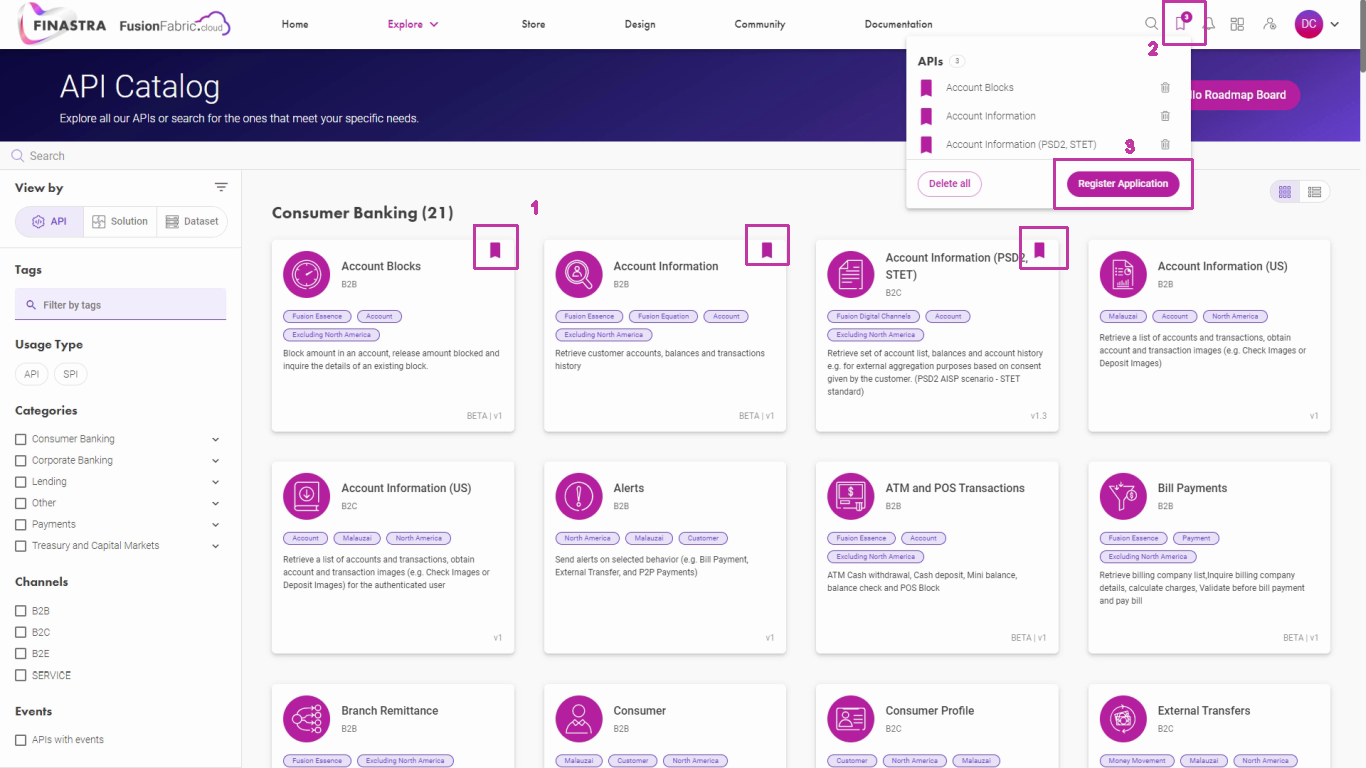
Task: Open the DC user avatar
Action: tap(1309, 24)
